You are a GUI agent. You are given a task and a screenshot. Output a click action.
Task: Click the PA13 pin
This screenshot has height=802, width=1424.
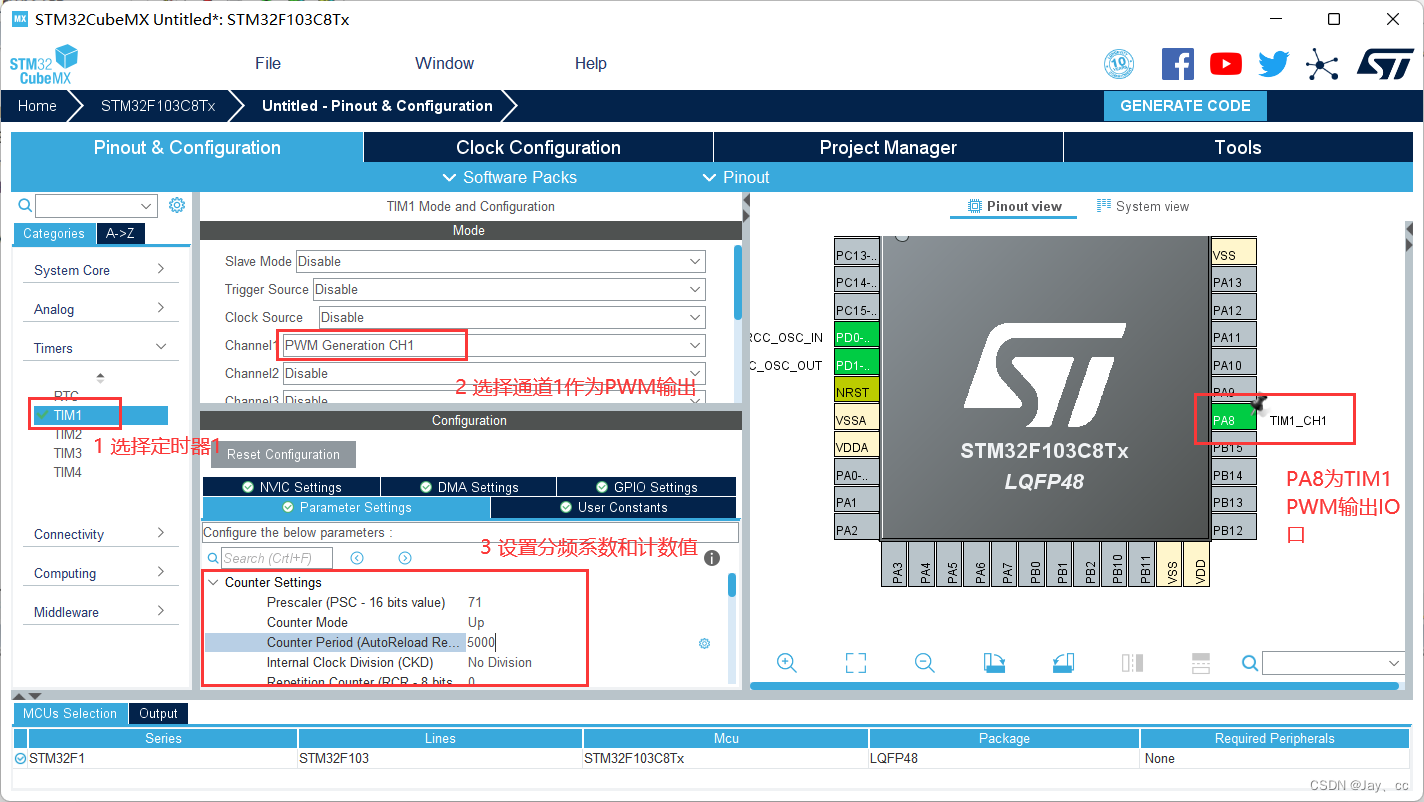(1233, 282)
